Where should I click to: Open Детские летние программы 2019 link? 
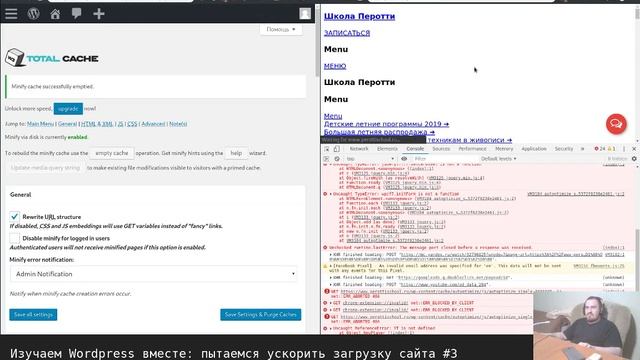click(386, 124)
